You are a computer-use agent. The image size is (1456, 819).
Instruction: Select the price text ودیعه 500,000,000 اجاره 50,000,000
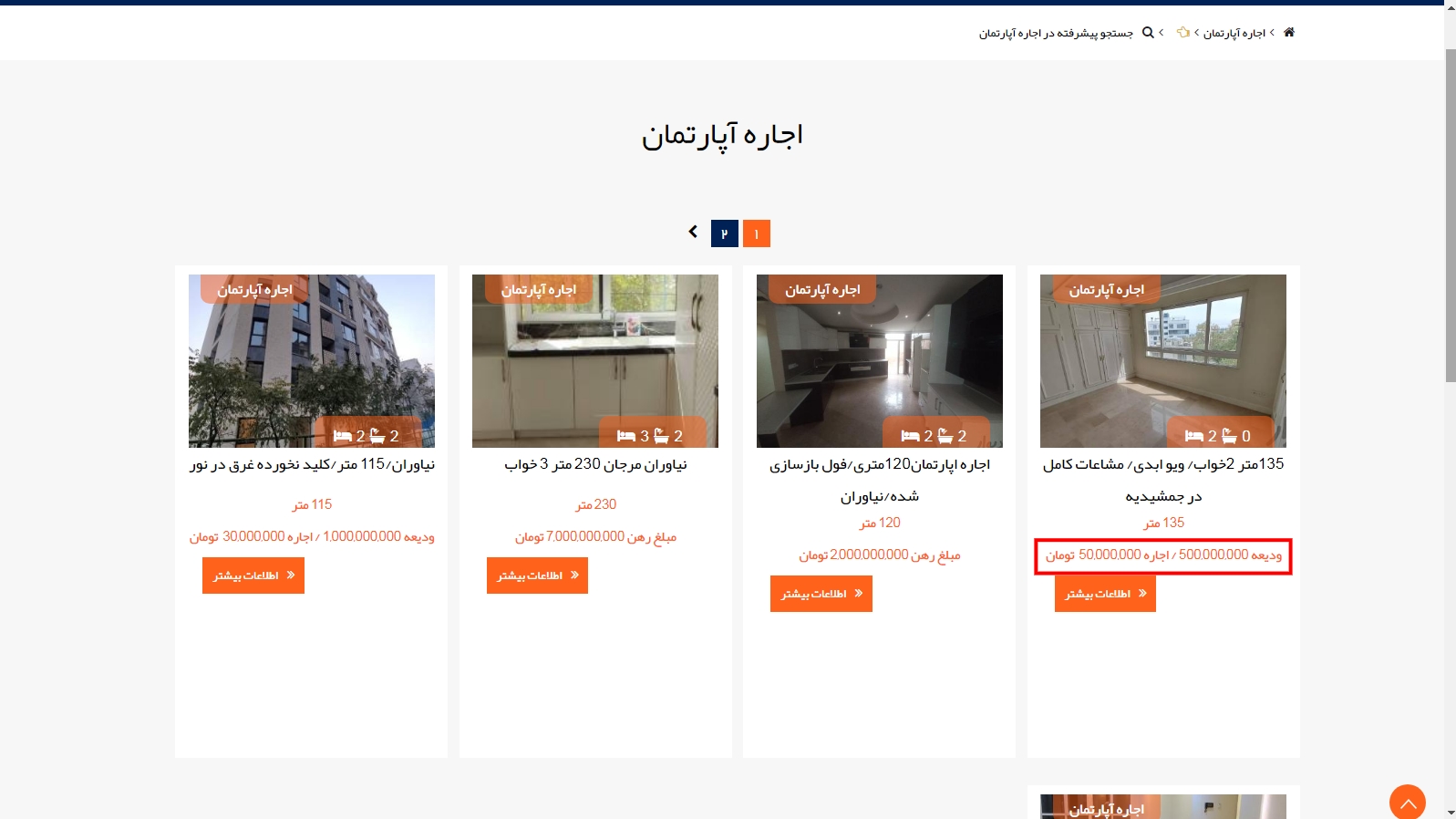[1163, 555]
